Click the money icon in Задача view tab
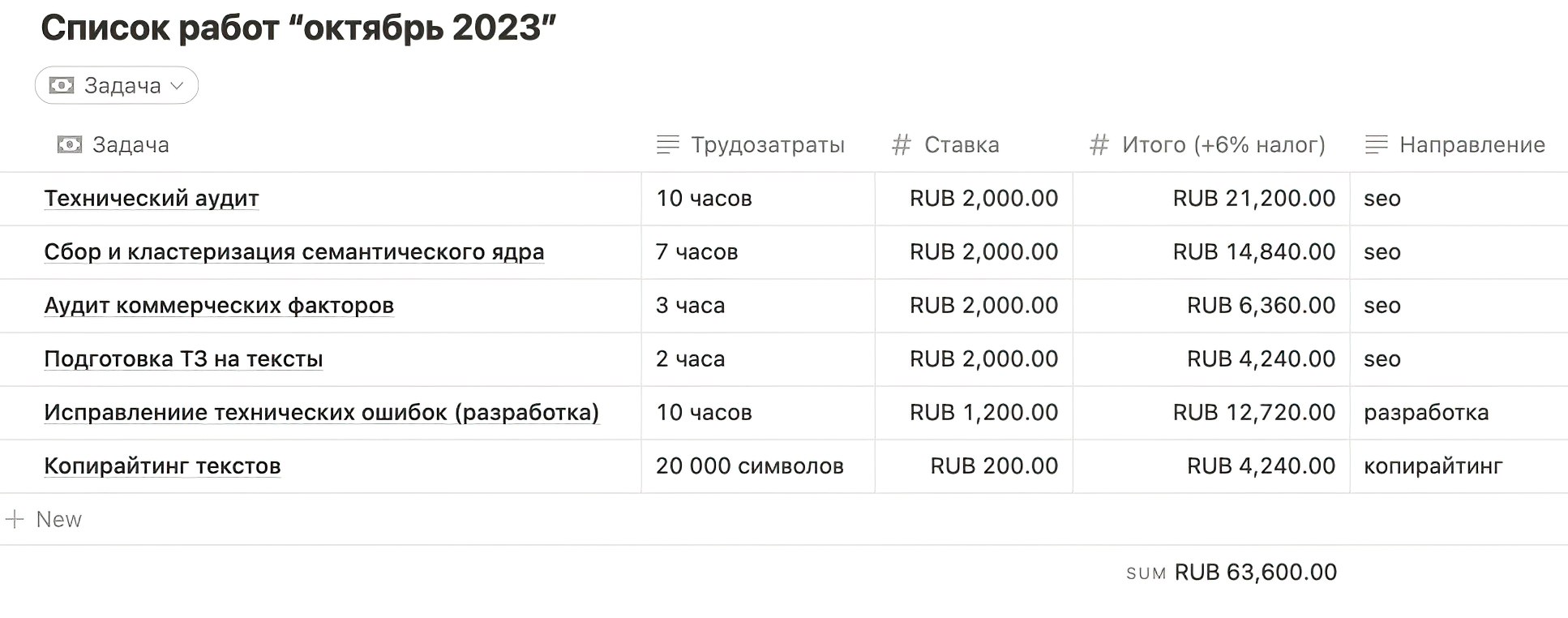The height and width of the screenshot is (618, 1568). (x=62, y=85)
